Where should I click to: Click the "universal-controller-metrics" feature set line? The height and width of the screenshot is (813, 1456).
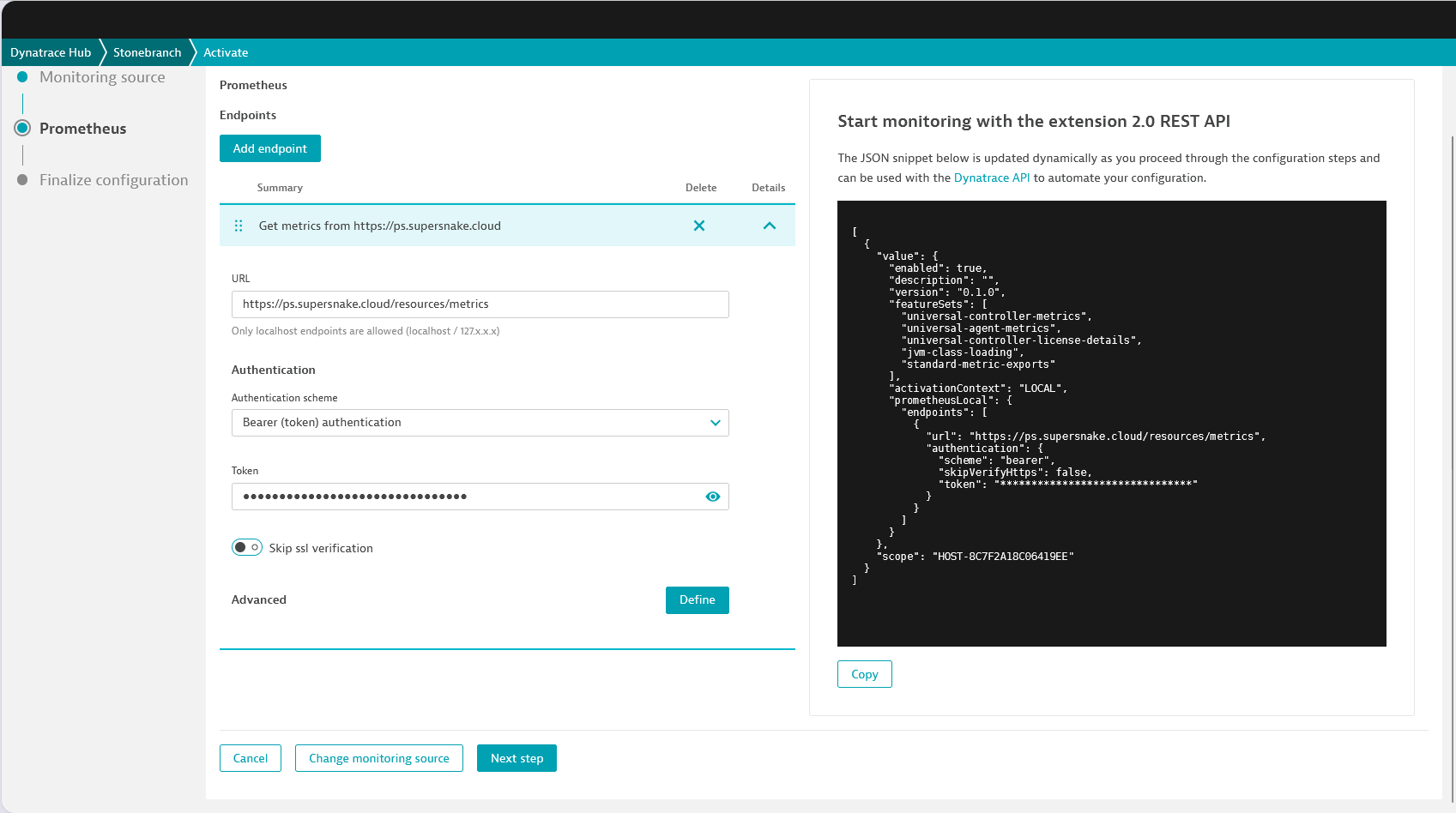(997, 316)
